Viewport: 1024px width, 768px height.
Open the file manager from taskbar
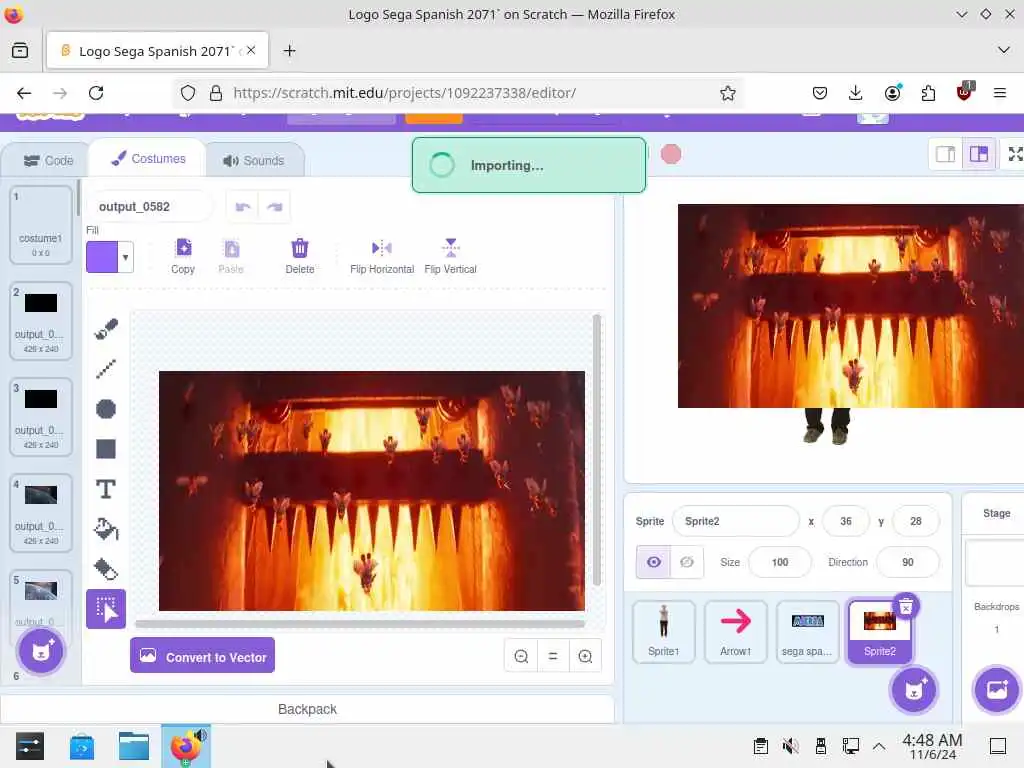134,746
